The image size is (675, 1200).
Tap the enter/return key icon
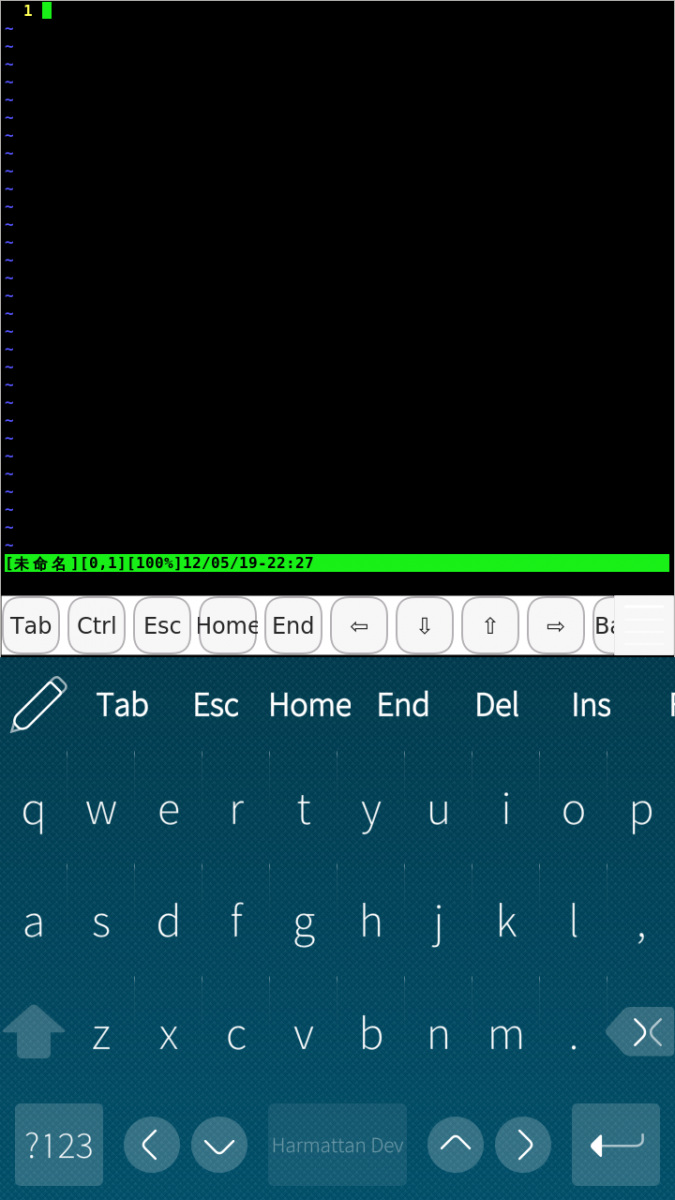pyautogui.click(x=616, y=1145)
